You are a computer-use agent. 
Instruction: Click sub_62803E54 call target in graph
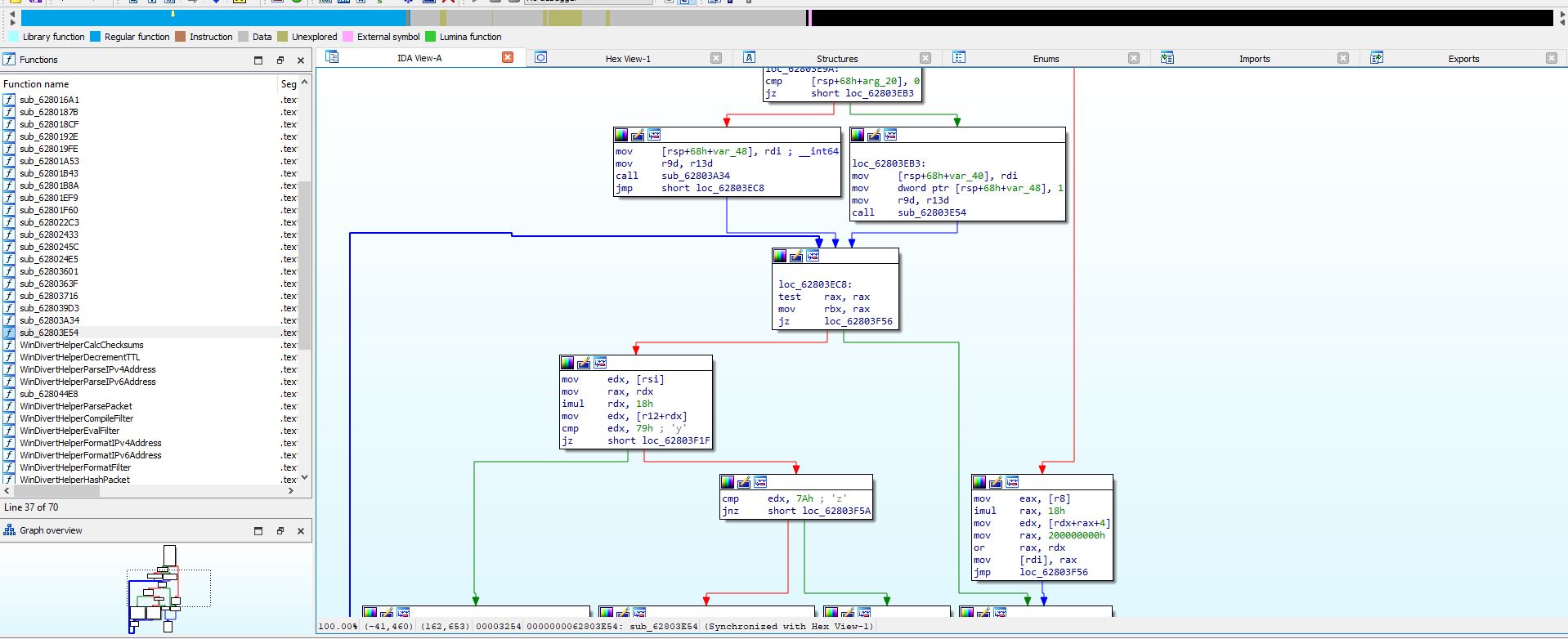[932, 212]
